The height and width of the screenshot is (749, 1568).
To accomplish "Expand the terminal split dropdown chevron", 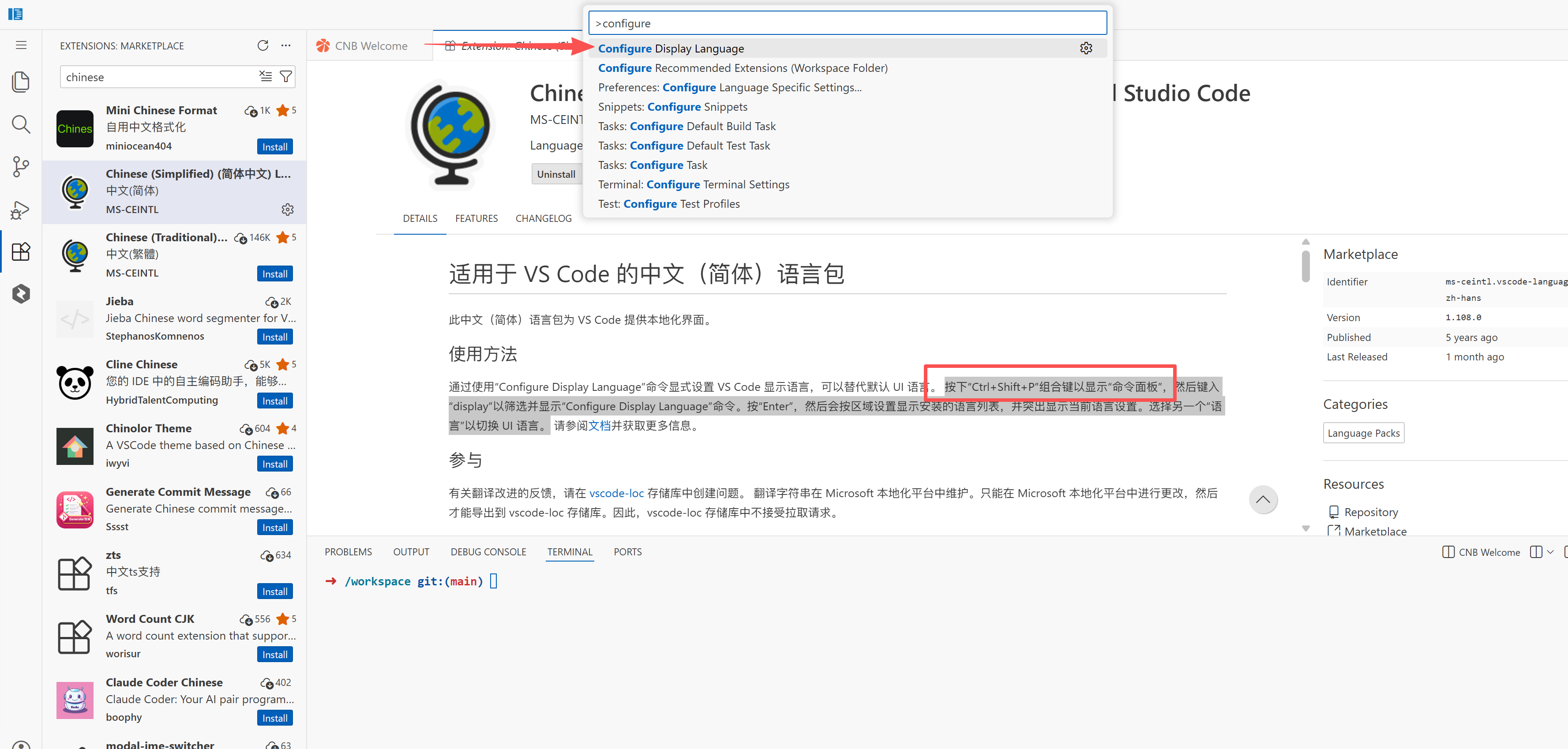I will [x=1550, y=552].
